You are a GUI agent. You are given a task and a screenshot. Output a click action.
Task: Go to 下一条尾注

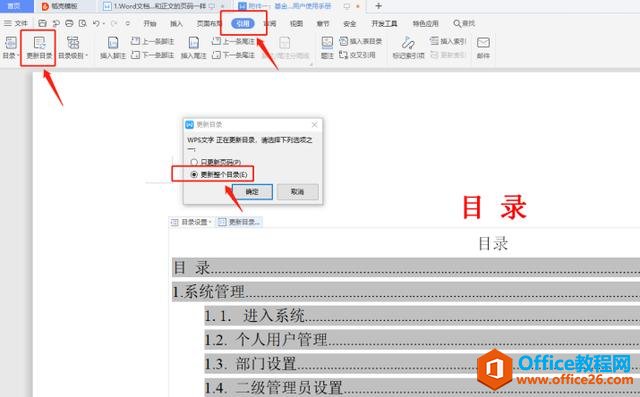(x=233, y=55)
